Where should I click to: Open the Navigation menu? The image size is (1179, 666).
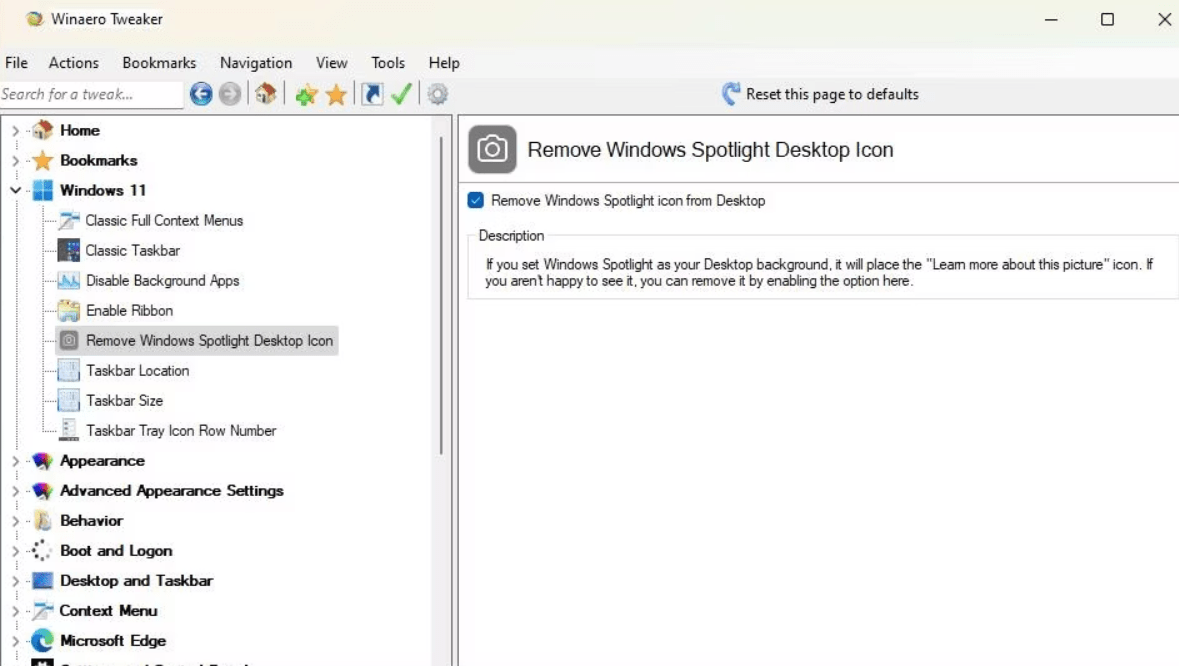click(x=256, y=63)
